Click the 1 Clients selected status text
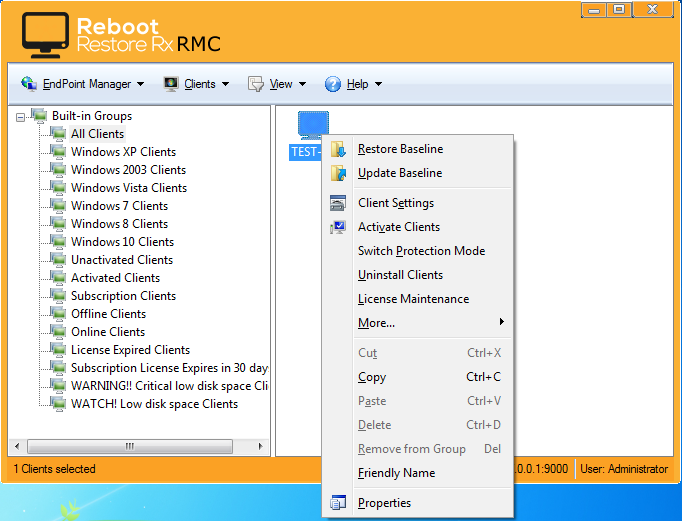The width and height of the screenshot is (682, 521). click(54, 469)
